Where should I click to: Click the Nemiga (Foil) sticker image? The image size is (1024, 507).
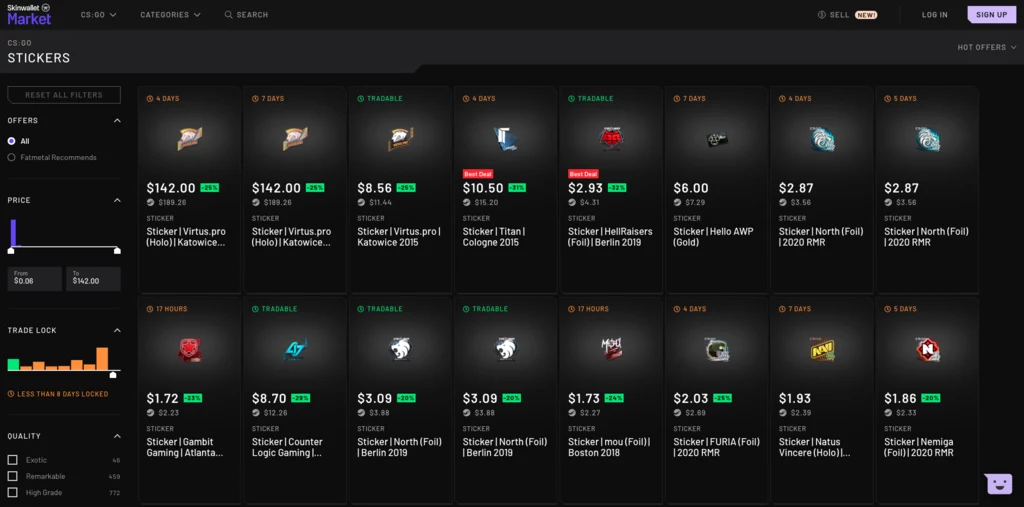(x=927, y=349)
